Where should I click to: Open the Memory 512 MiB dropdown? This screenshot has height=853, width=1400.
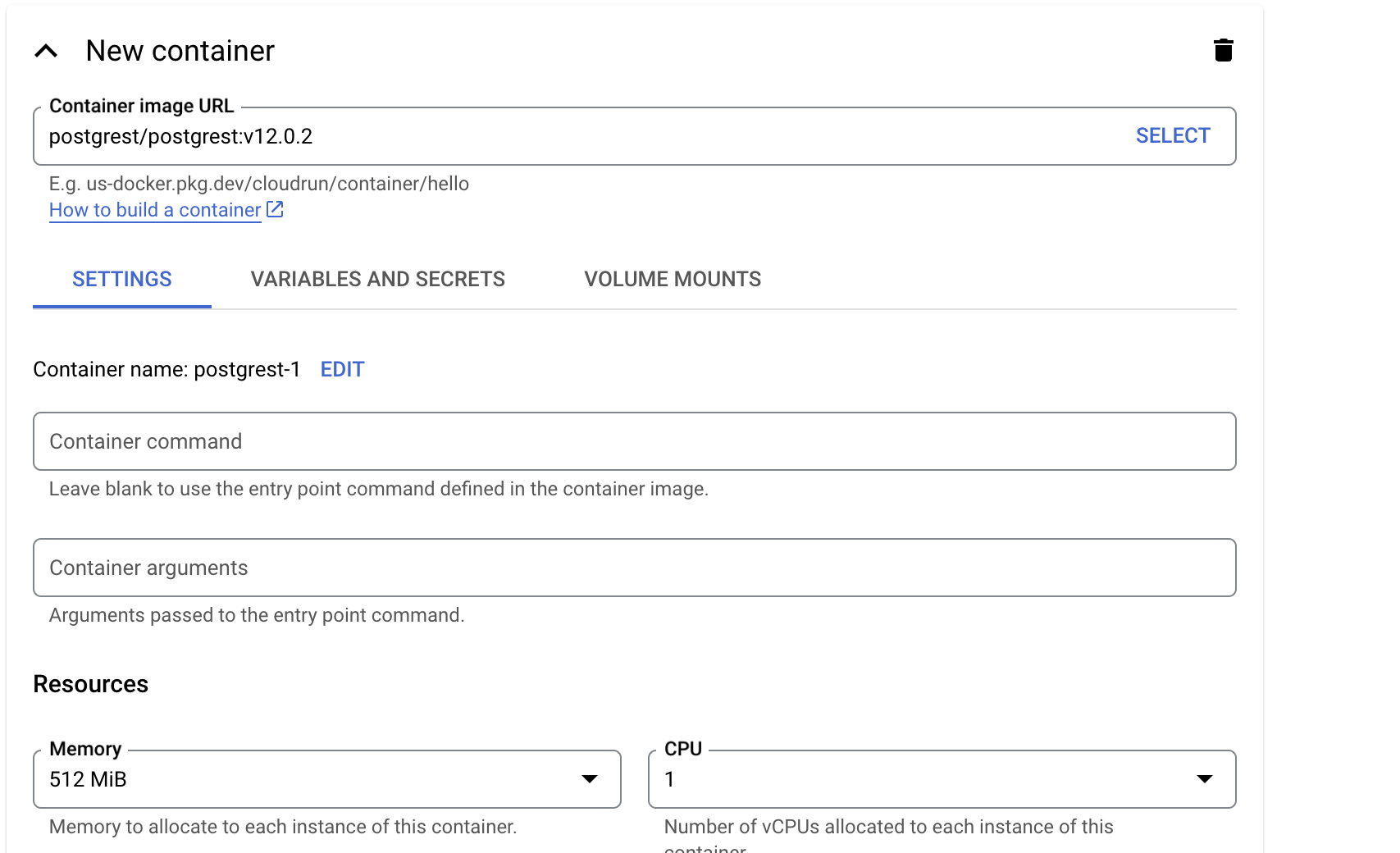[x=312, y=779]
